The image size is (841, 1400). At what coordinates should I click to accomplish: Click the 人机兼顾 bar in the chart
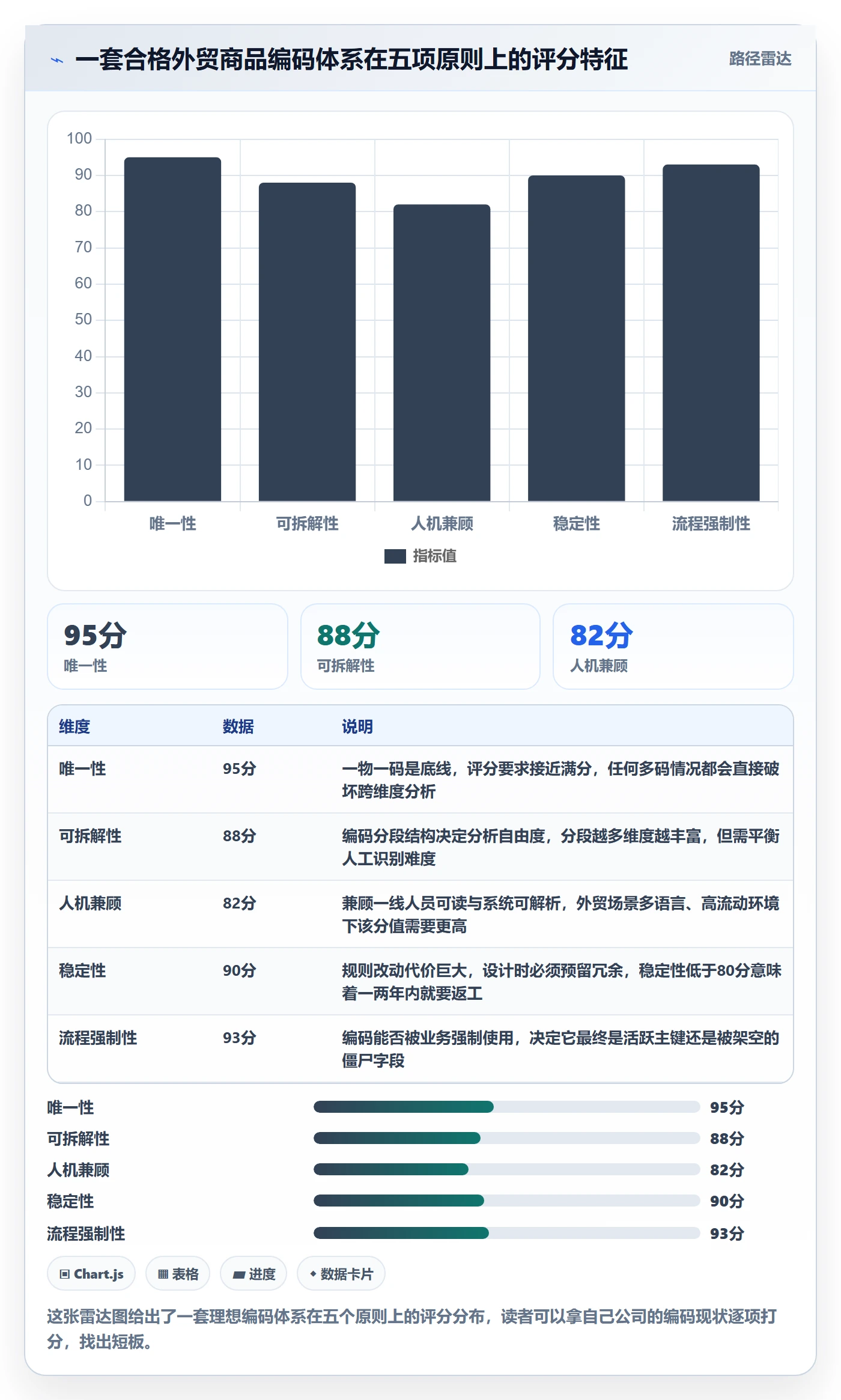(x=442, y=353)
